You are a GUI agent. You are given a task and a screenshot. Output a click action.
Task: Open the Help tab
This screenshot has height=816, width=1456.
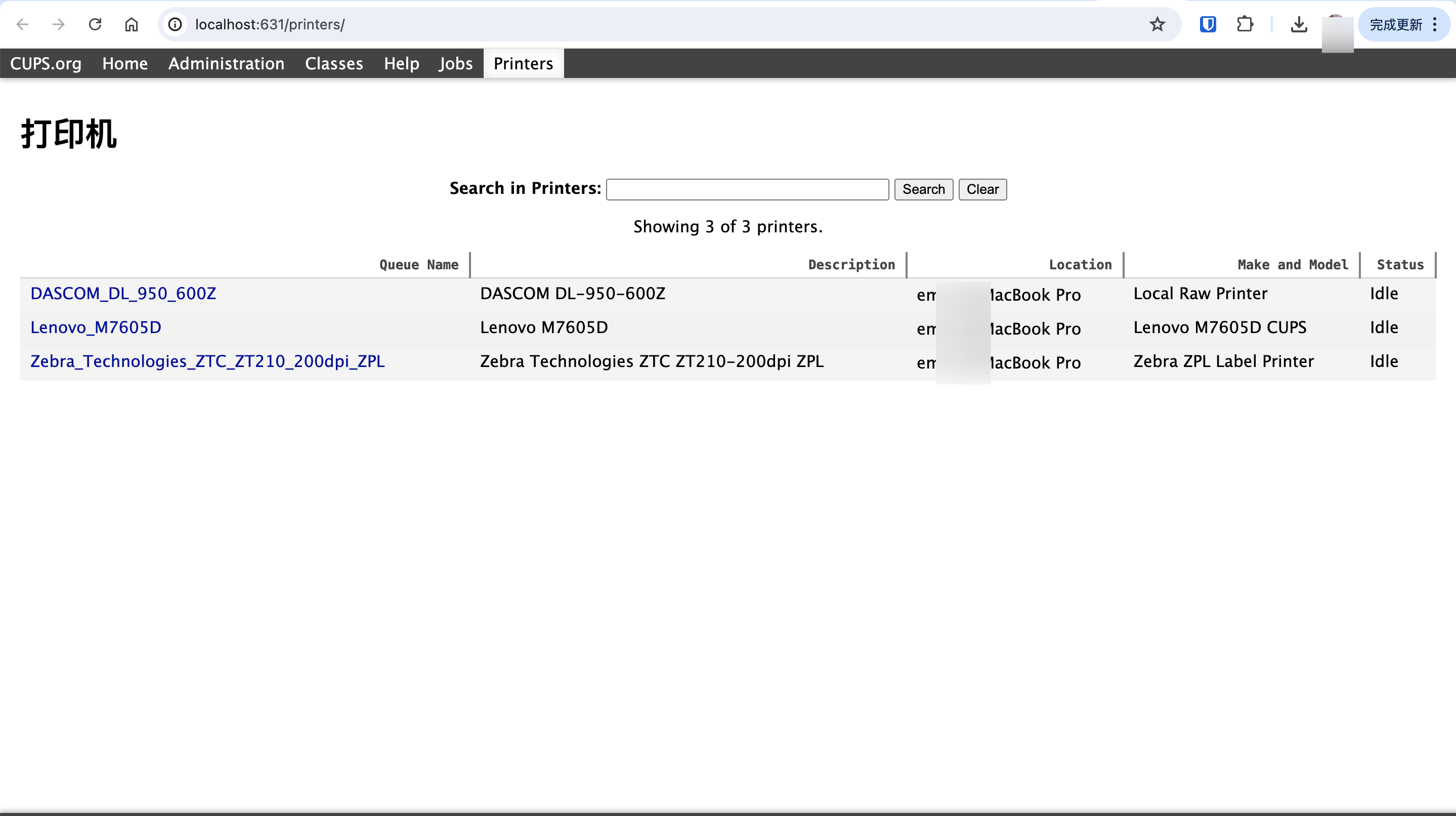point(401,63)
